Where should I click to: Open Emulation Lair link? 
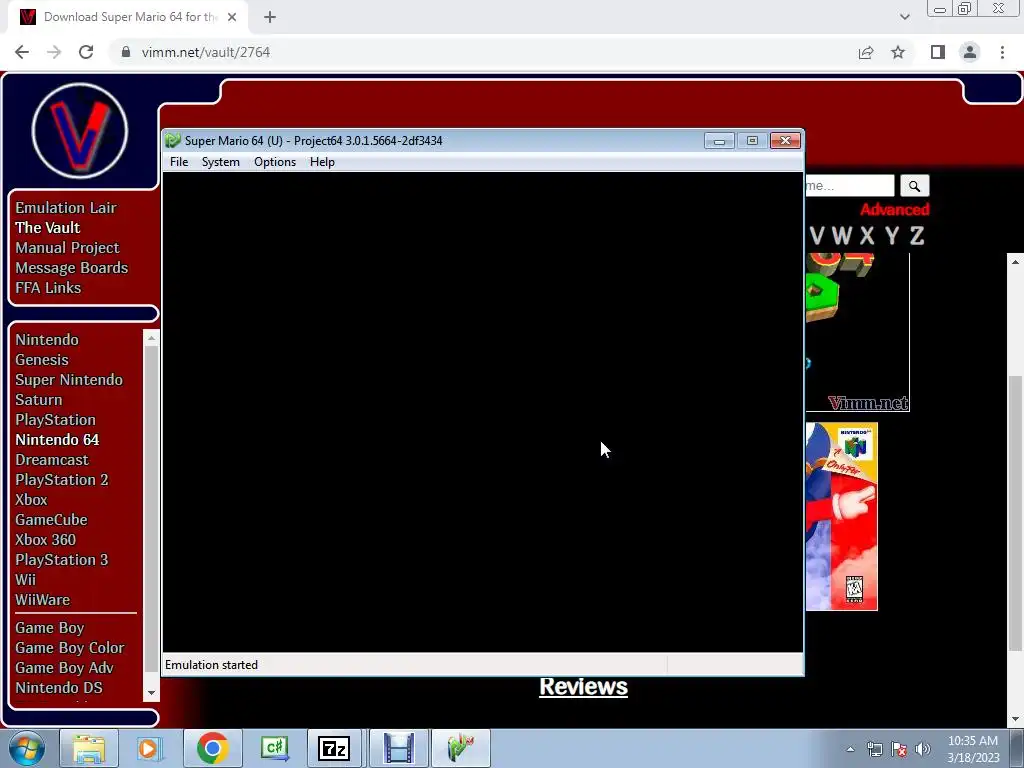(x=66, y=208)
